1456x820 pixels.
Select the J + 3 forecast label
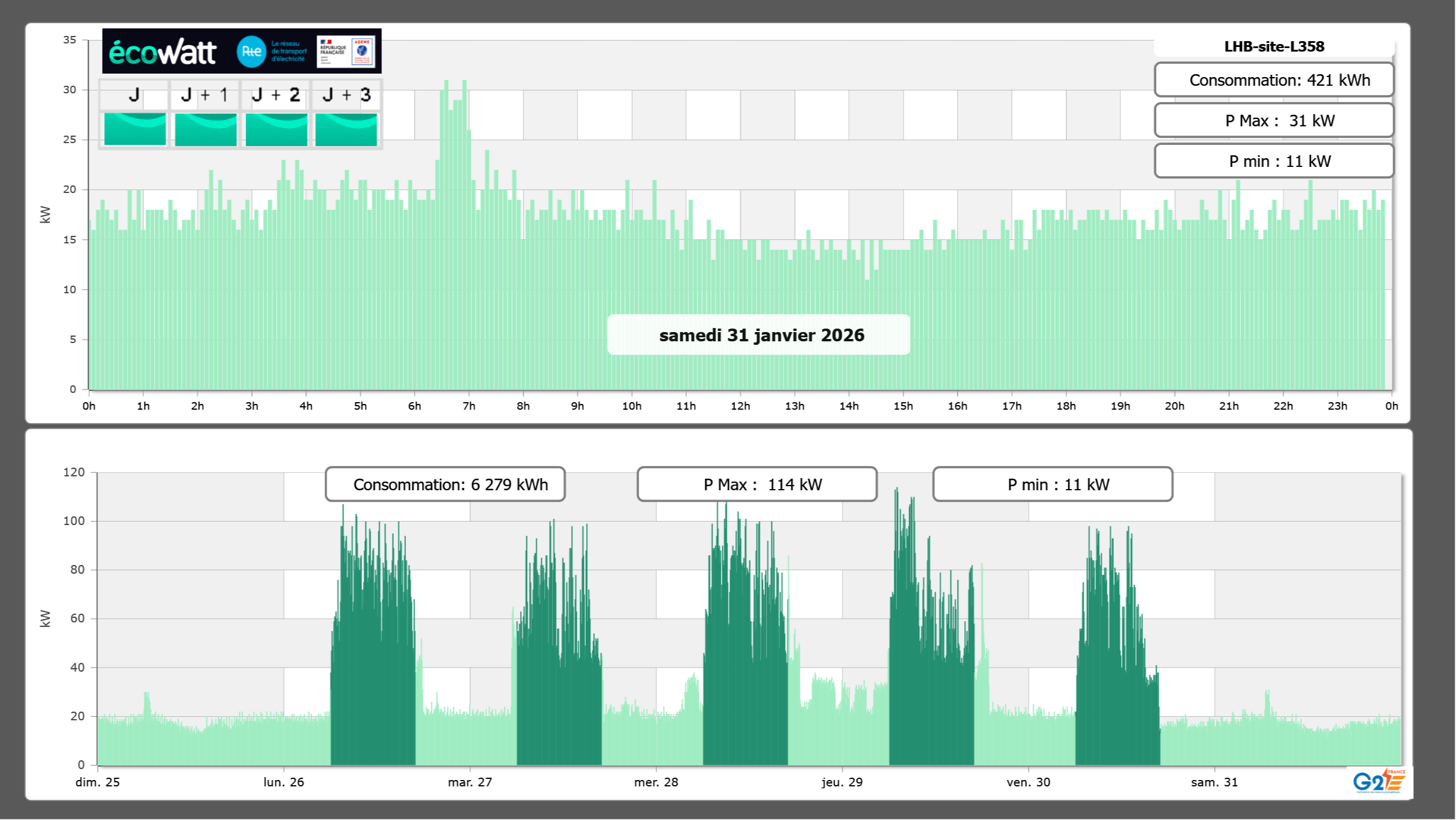(346, 95)
